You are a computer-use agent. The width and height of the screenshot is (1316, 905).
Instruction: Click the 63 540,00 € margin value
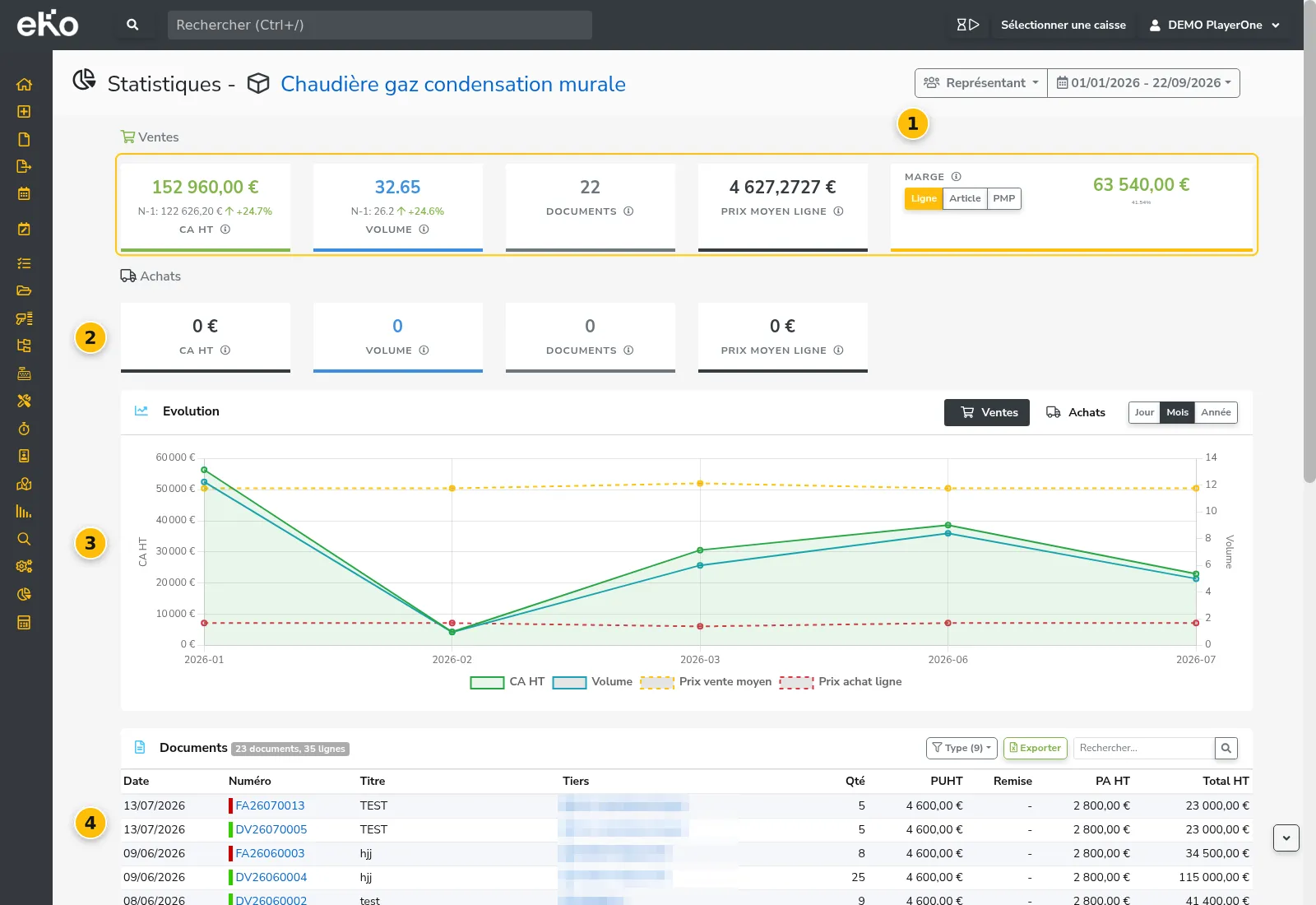click(x=1141, y=184)
